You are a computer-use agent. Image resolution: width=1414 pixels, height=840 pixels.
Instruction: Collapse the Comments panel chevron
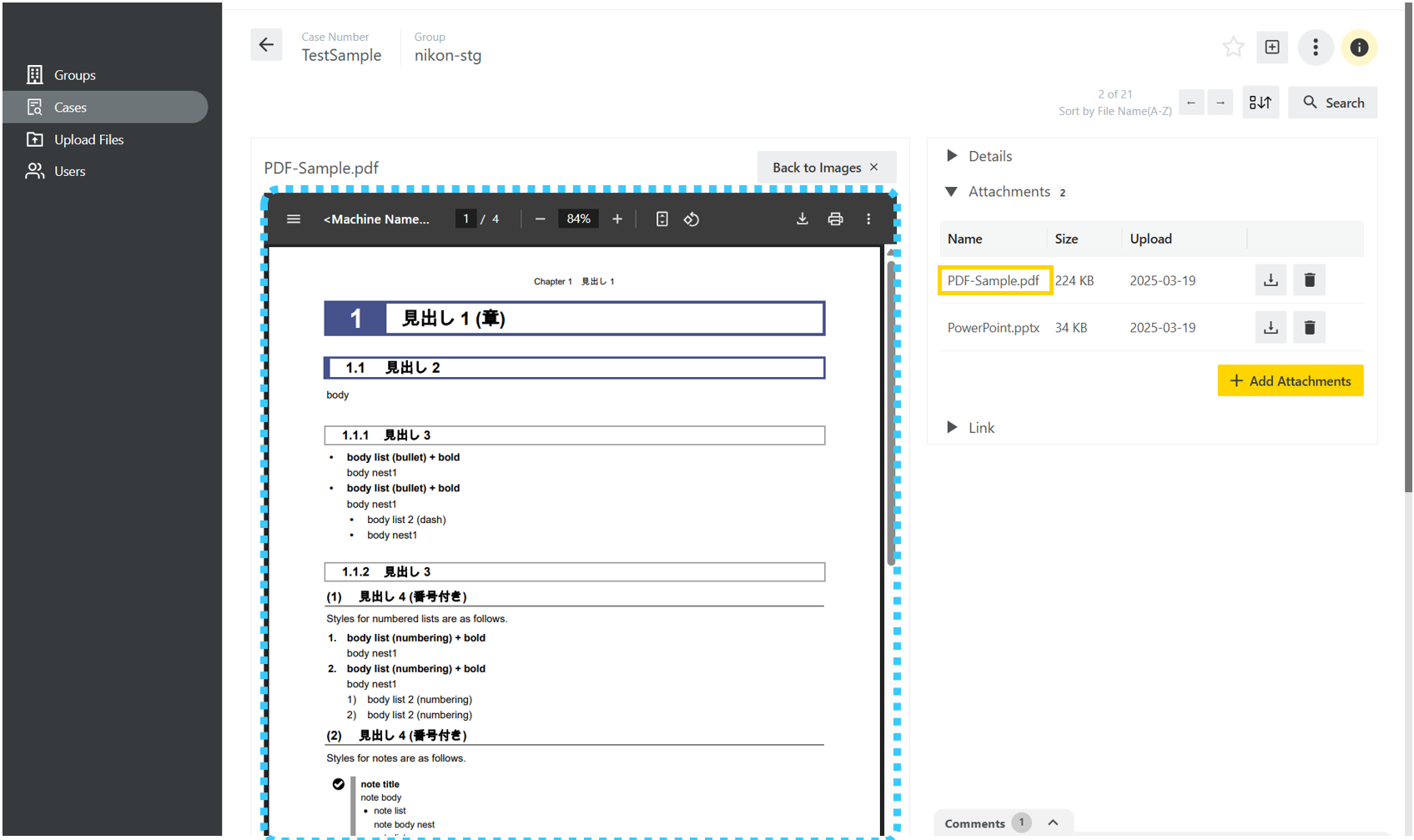(1053, 822)
